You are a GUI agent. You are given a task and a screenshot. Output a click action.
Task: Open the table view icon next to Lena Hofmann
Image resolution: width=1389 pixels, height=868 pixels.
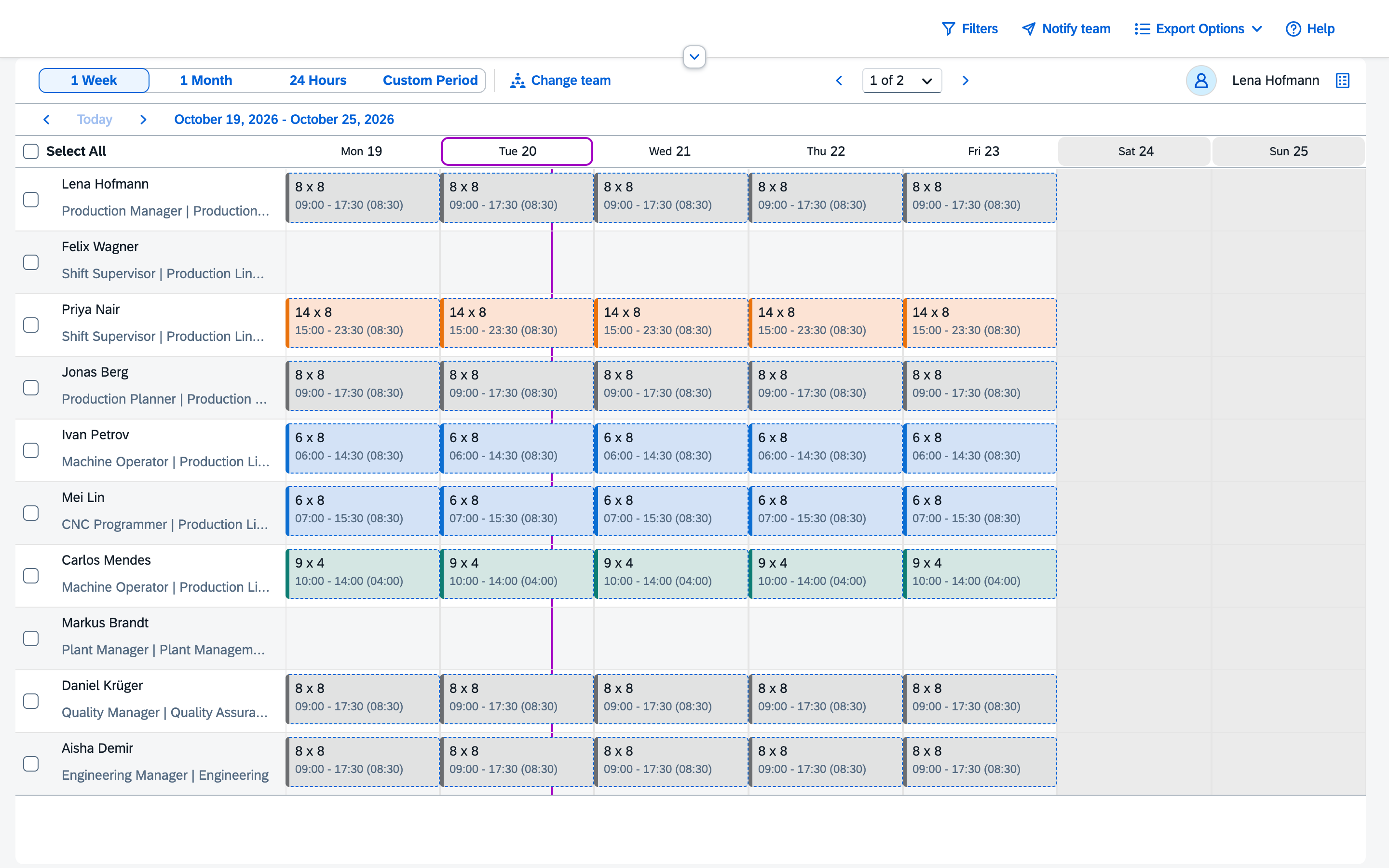tap(1343, 81)
